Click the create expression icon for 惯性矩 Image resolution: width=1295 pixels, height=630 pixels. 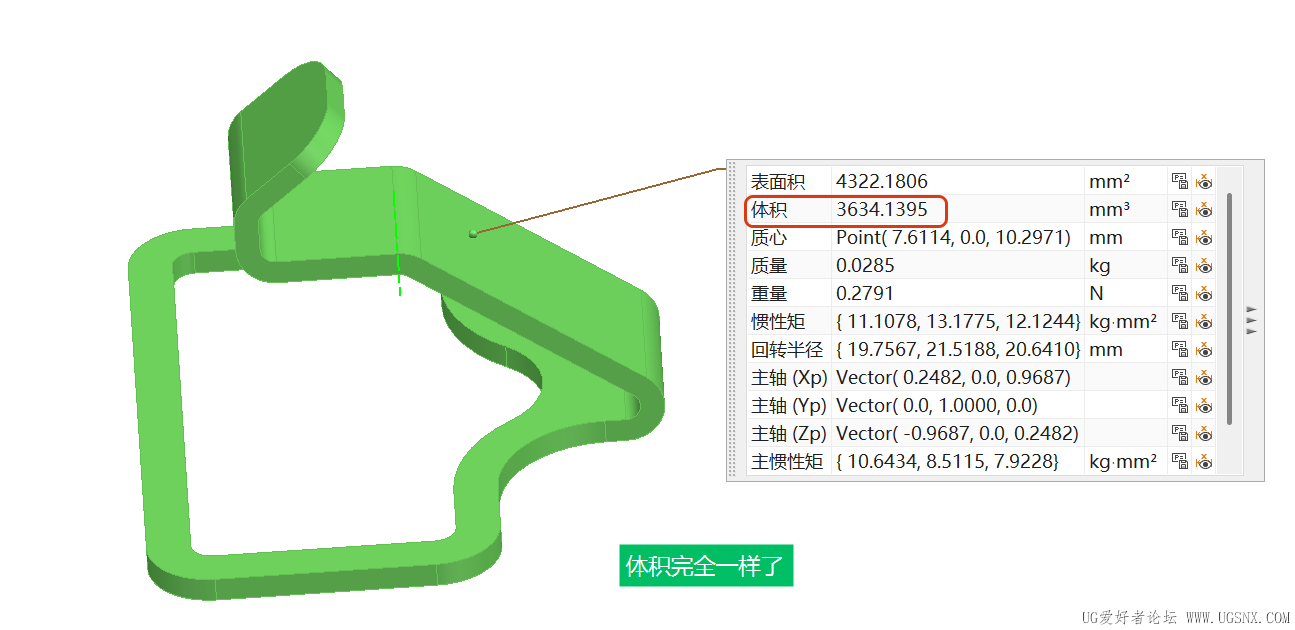click(x=1181, y=321)
